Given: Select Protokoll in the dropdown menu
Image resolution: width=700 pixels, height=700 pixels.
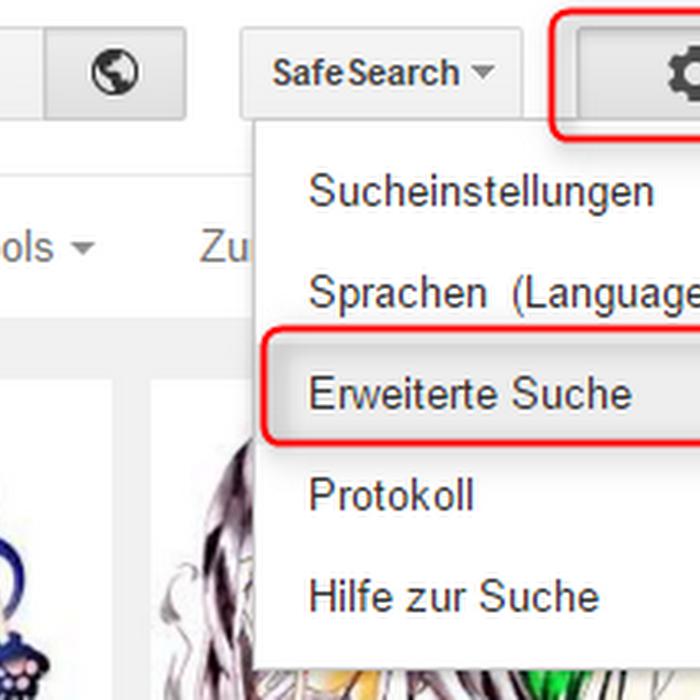Looking at the screenshot, I should coord(391,494).
